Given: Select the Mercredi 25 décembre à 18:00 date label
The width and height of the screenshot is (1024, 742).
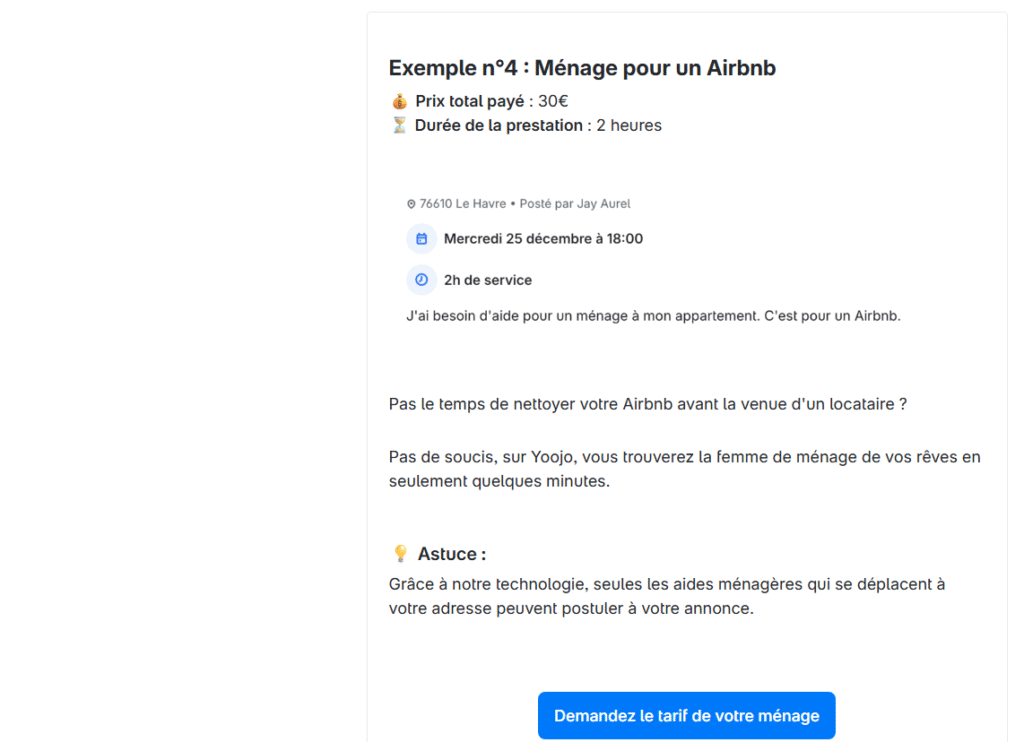Looking at the screenshot, I should (x=543, y=238).
